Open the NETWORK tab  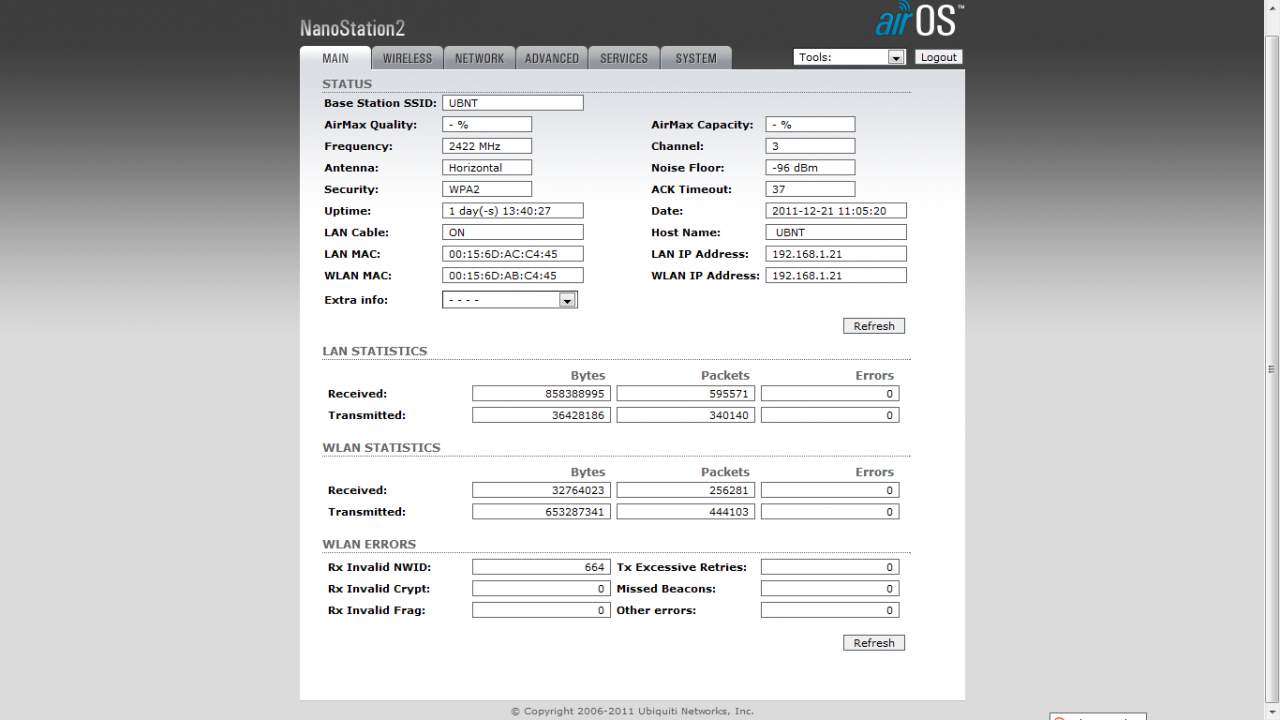coord(479,58)
